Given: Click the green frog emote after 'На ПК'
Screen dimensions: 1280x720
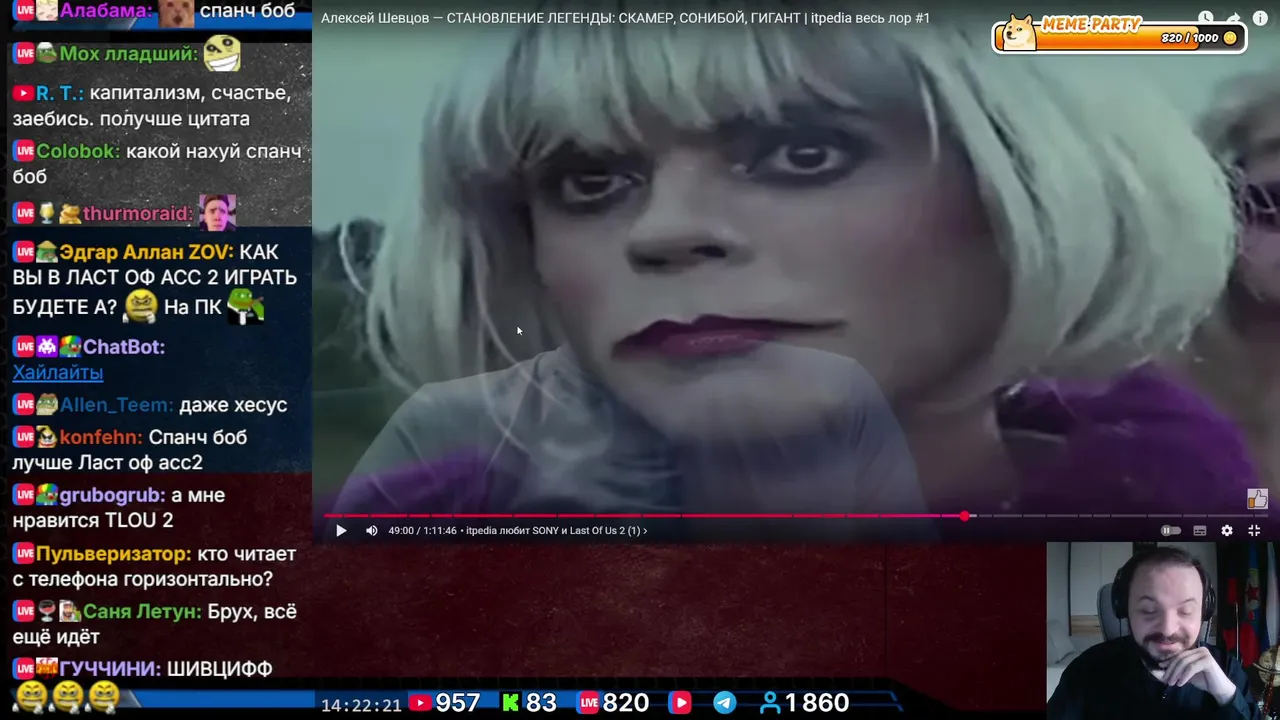Looking at the screenshot, I should 245,306.
